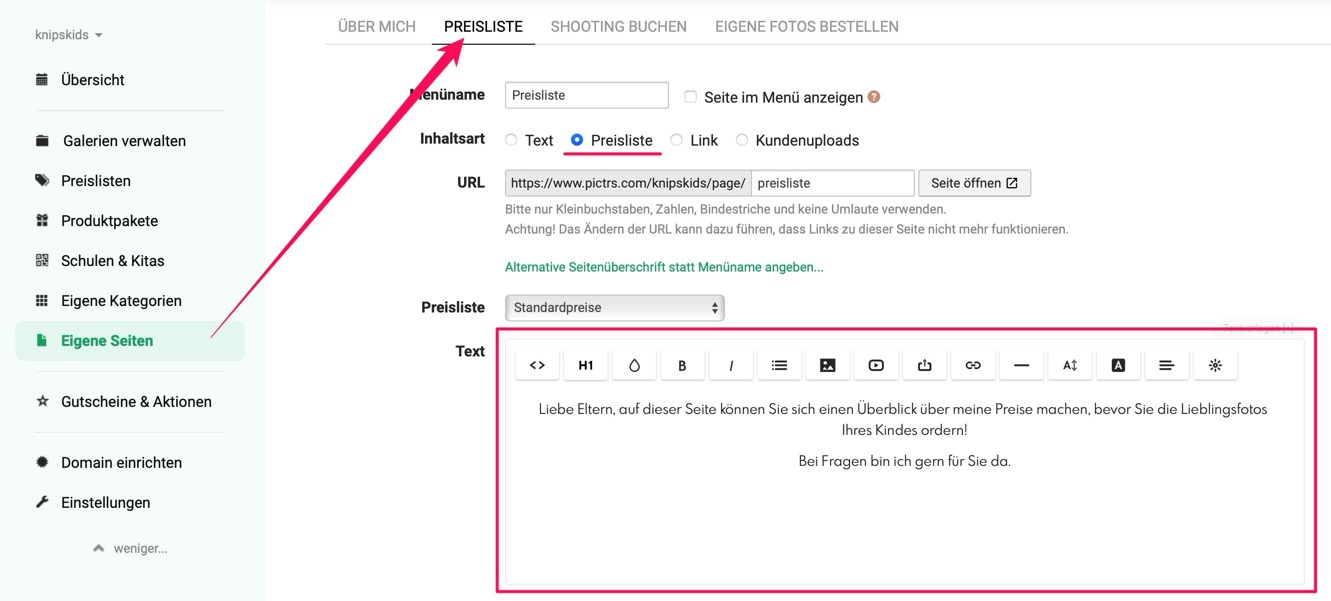Insert a bullet list in editor

(779, 366)
